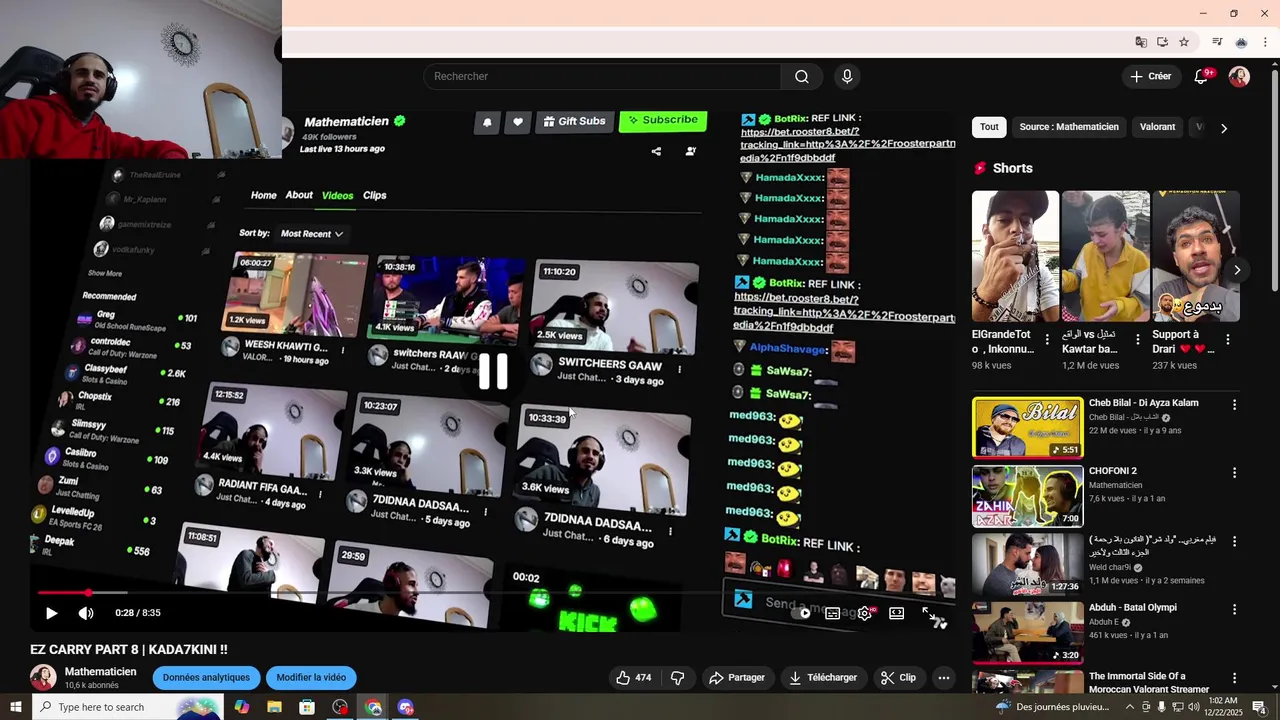Select the Valorant filter chip
This screenshot has height=720, width=1280.
click(1157, 127)
